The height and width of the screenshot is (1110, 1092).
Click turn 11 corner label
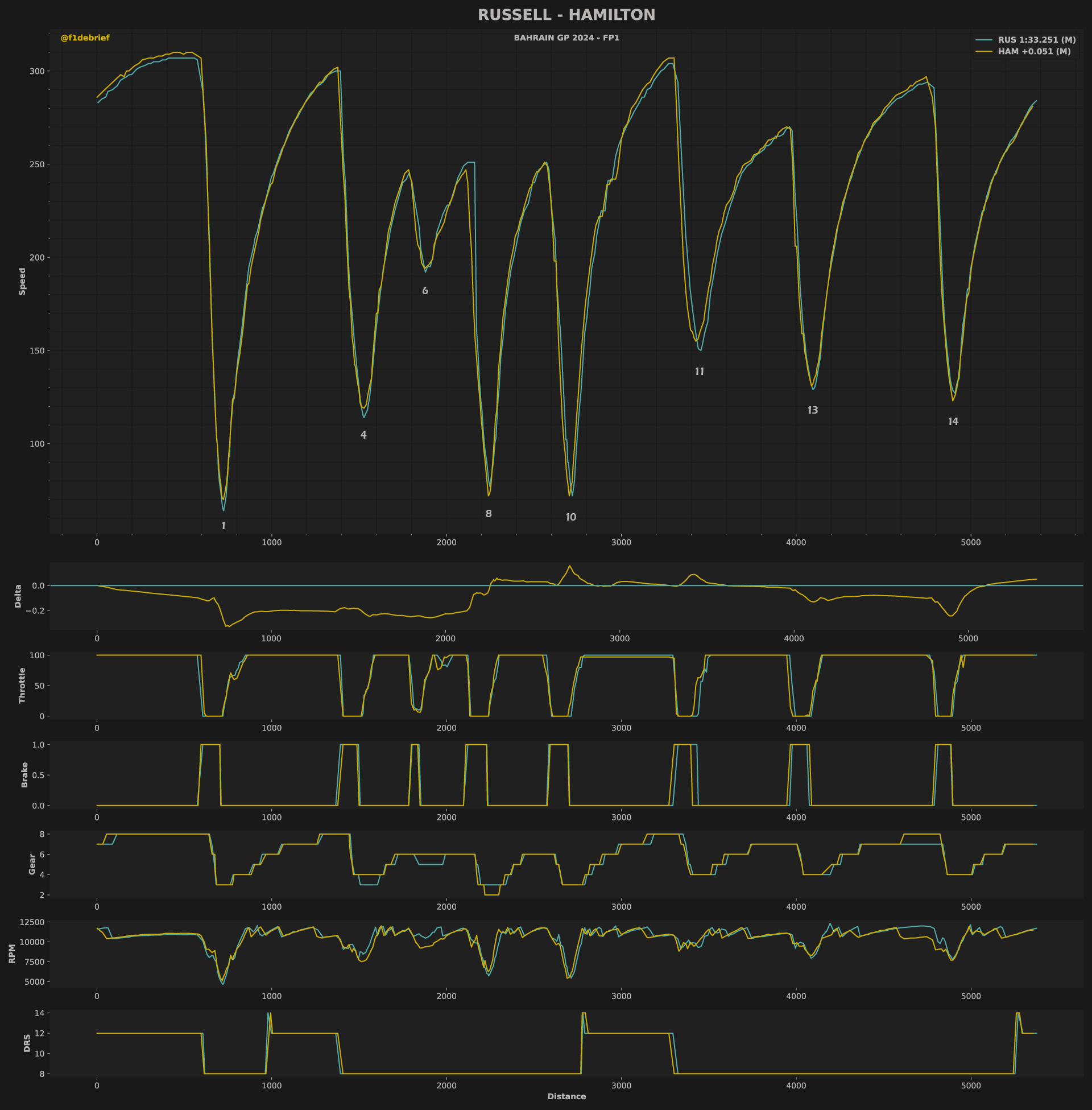click(699, 372)
